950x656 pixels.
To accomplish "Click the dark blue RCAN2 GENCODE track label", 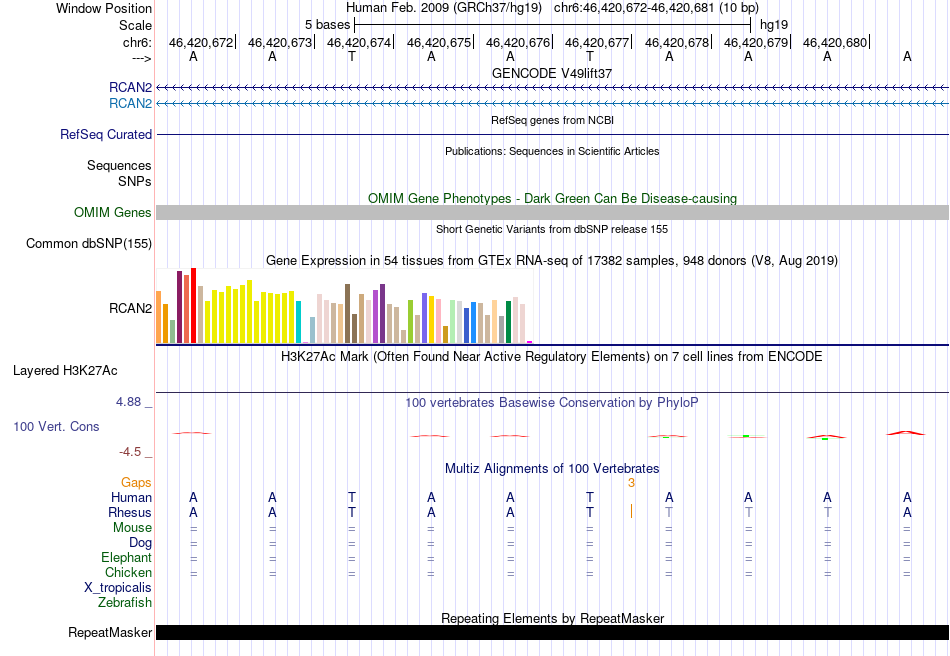I will (130, 87).
